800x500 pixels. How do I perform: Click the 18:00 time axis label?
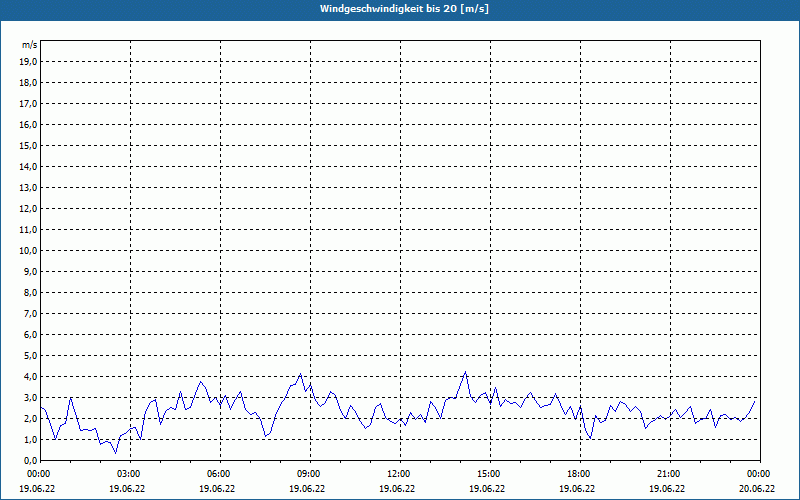(579, 474)
